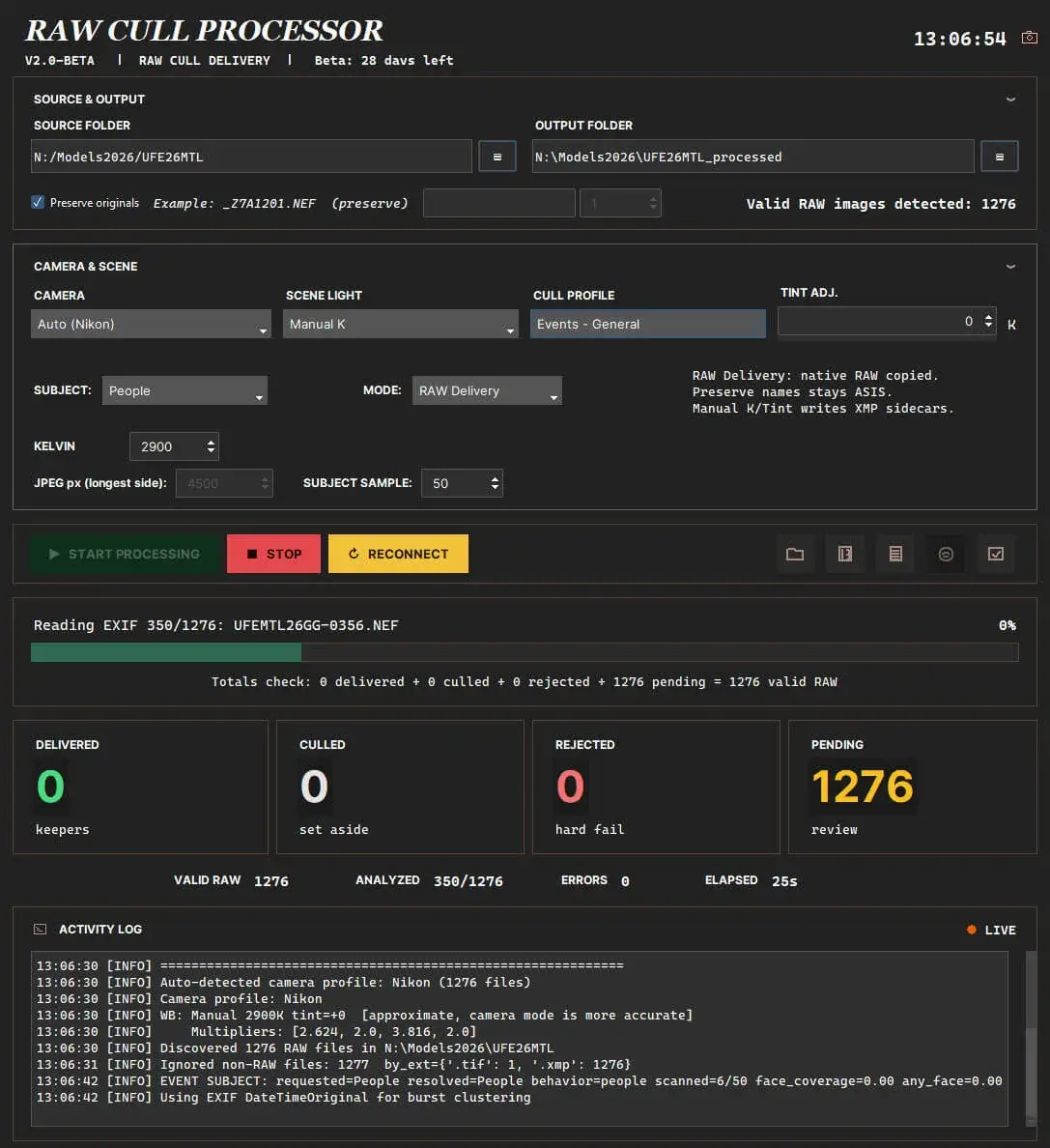This screenshot has height=1148, width=1050.
Task: Click the Elapsed 25s counter
Action: (x=751, y=880)
